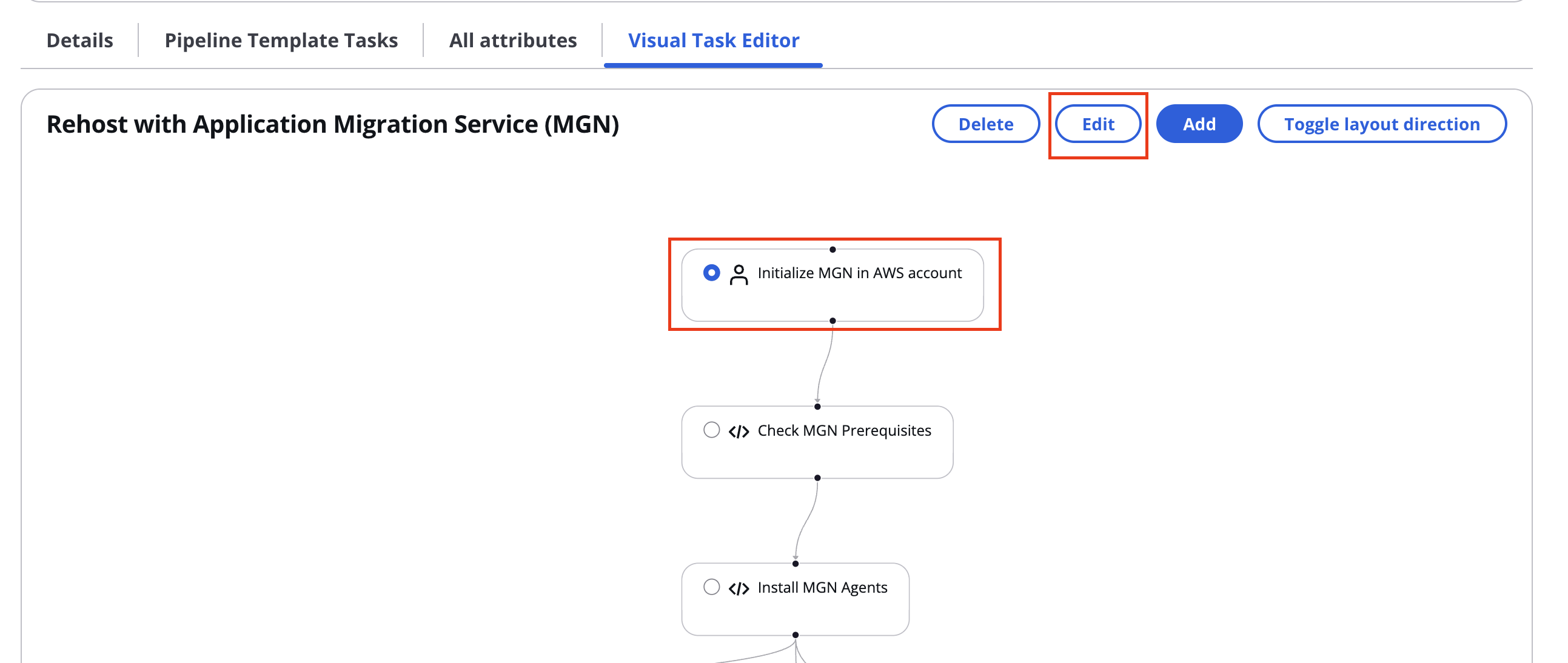Viewport: 1568px width, 663px height.
Task: Select the Install MGN Agents radio button
Action: point(712,587)
